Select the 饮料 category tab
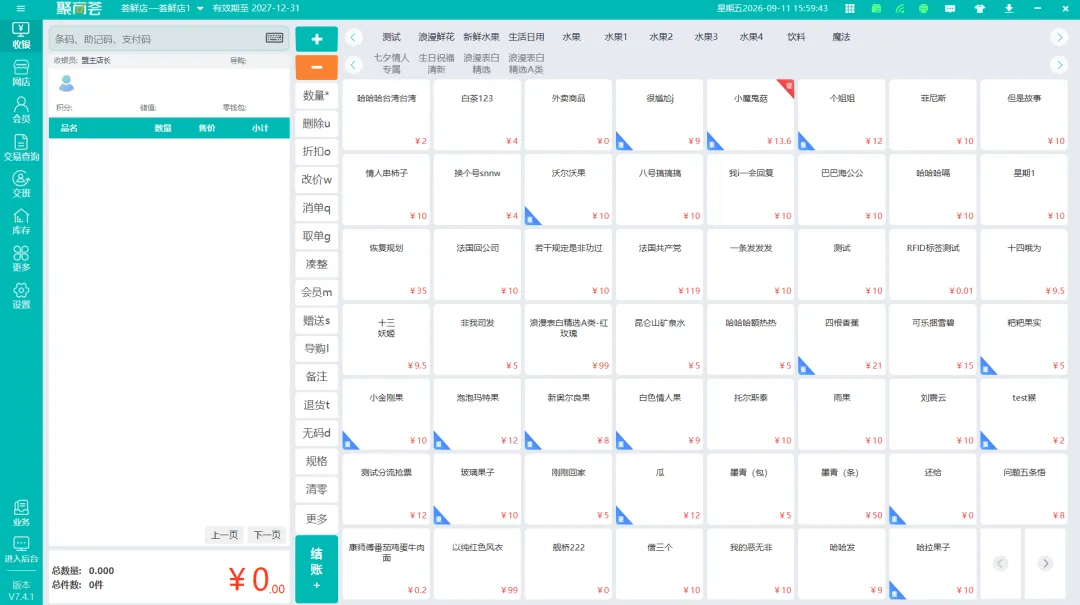This screenshot has width=1080, height=605. pyautogui.click(x=796, y=37)
